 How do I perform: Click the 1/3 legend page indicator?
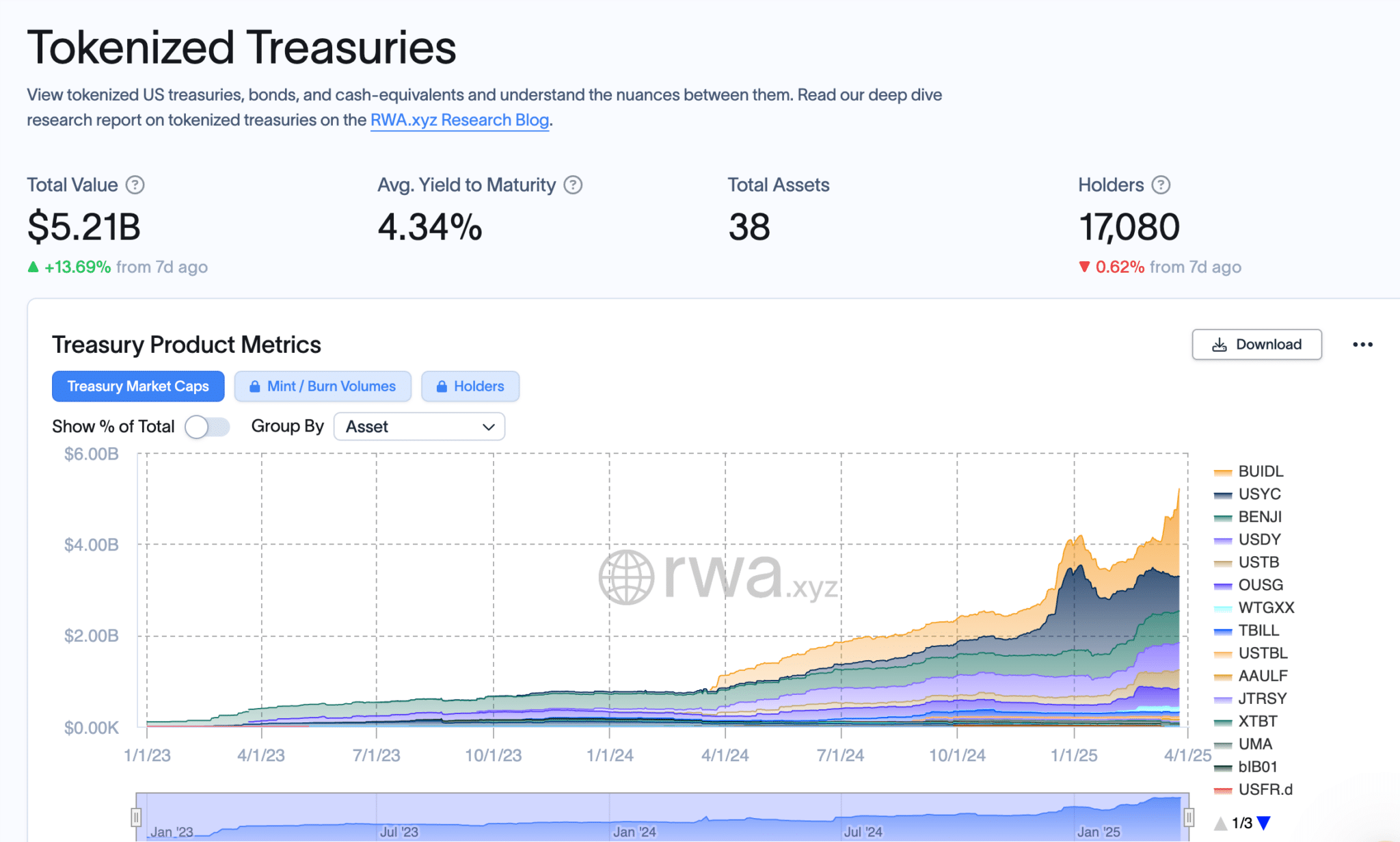pyautogui.click(x=1242, y=823)
